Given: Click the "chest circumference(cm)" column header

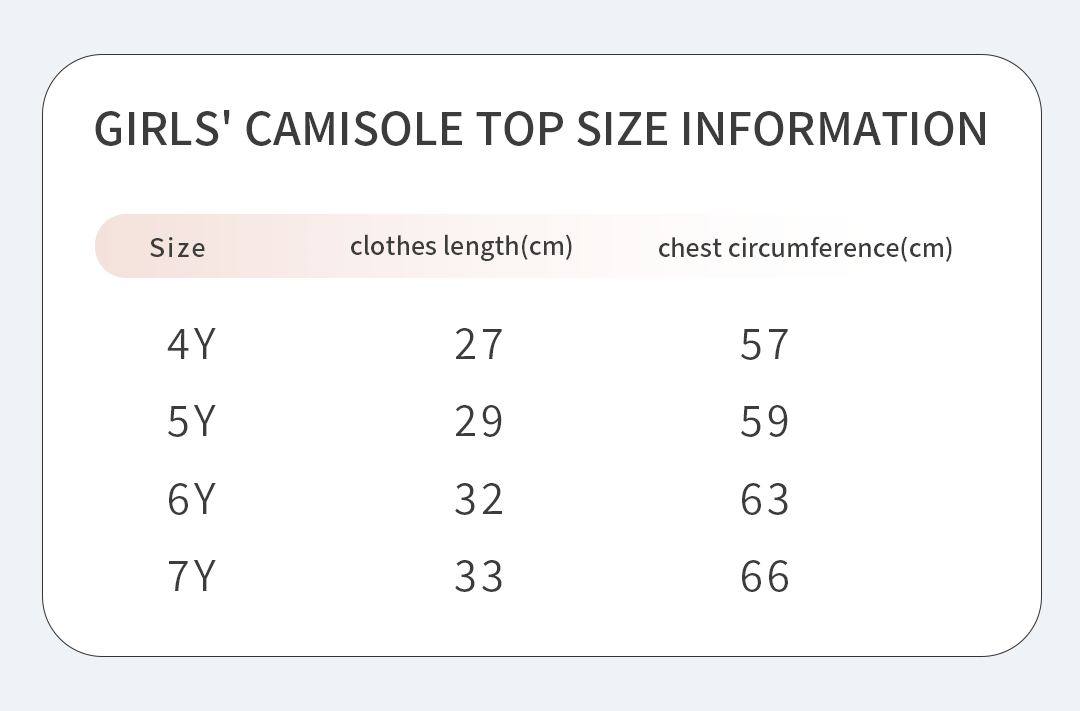Looking at the screenshot, I should (805, 248).
